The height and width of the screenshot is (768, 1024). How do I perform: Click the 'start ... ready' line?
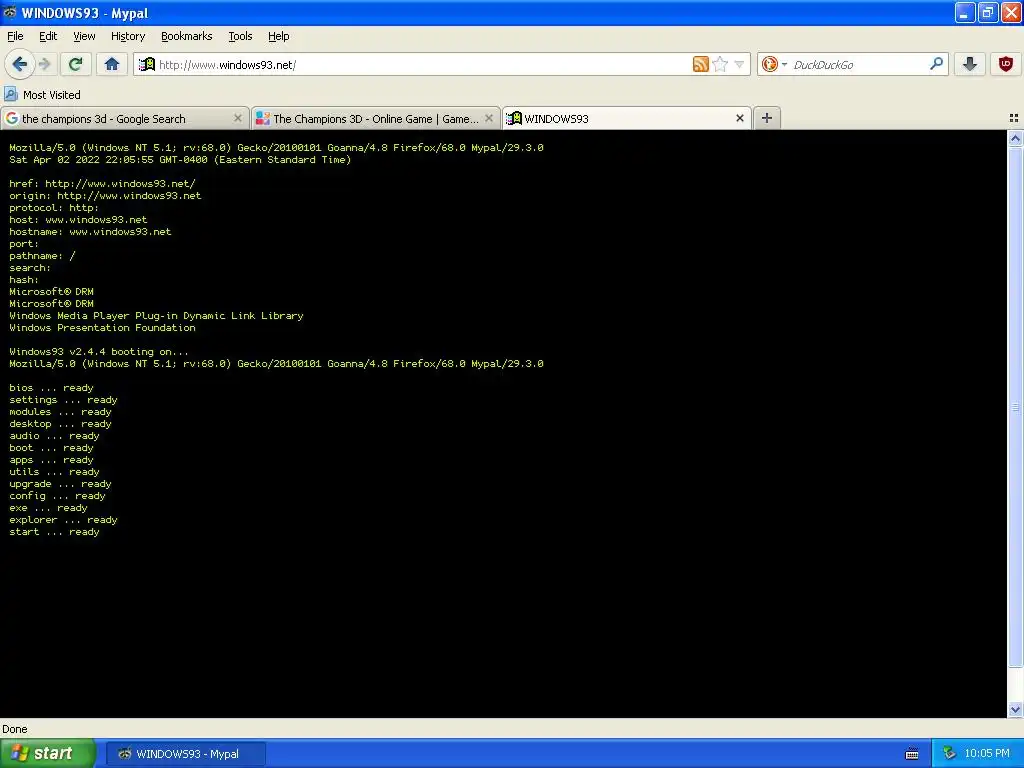pos(54,532)
